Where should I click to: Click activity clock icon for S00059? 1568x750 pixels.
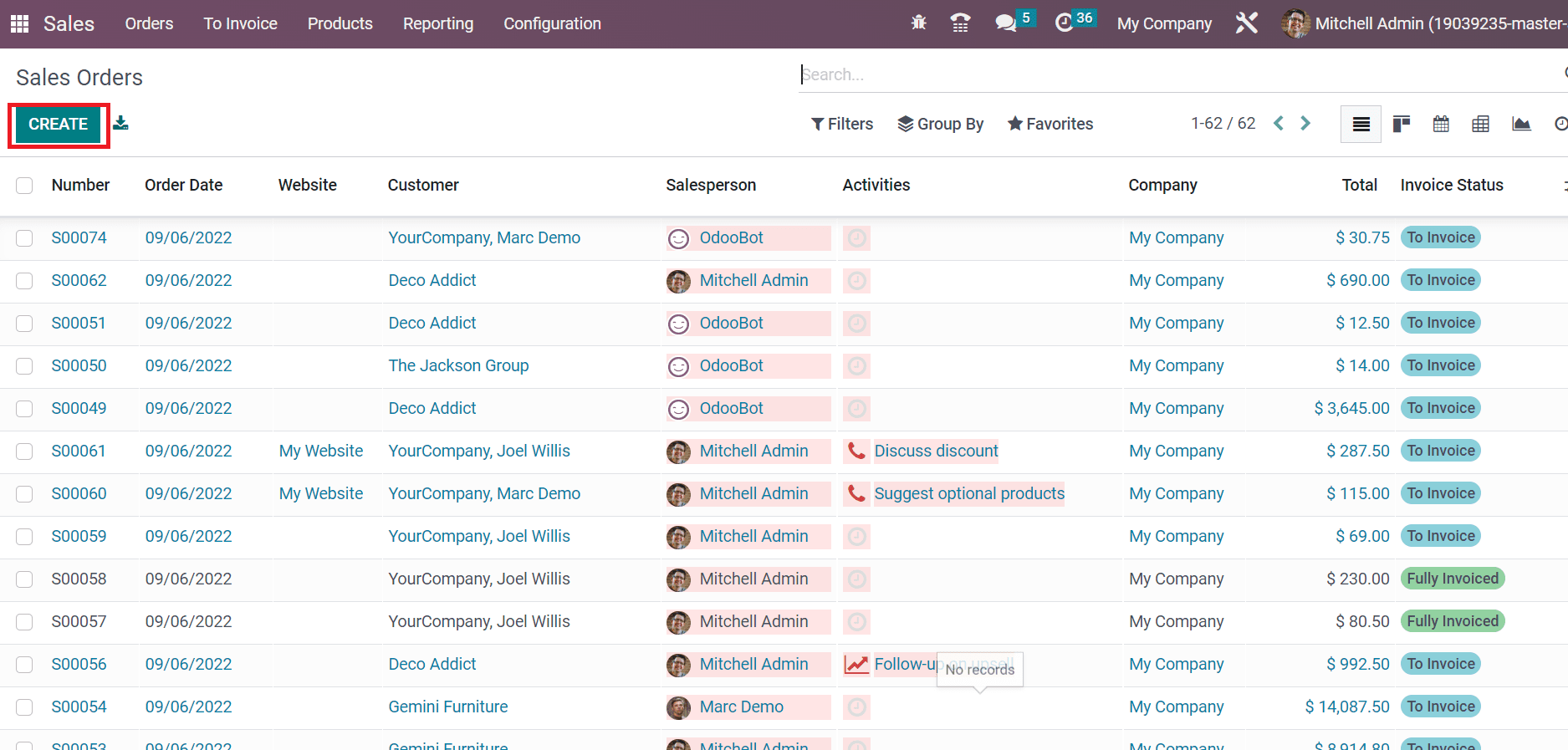pyautogui.click(x=856, y=537)
